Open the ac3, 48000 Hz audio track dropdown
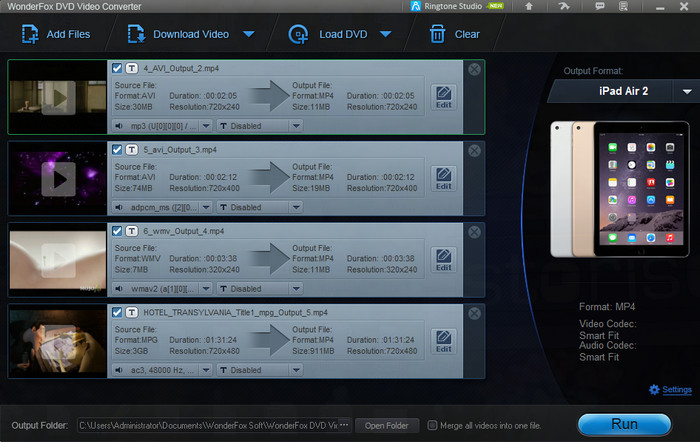 [x=206, y=370]
